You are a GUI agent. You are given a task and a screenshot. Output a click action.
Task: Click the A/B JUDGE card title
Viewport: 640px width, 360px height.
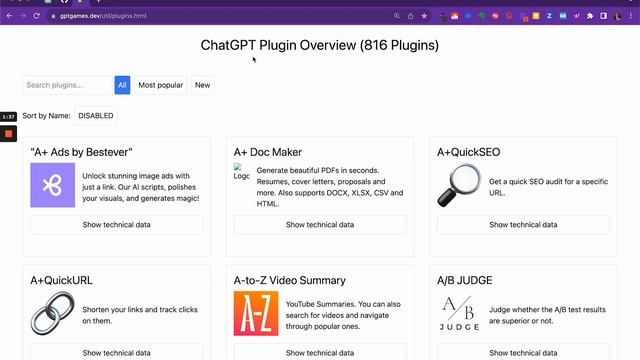464,280
